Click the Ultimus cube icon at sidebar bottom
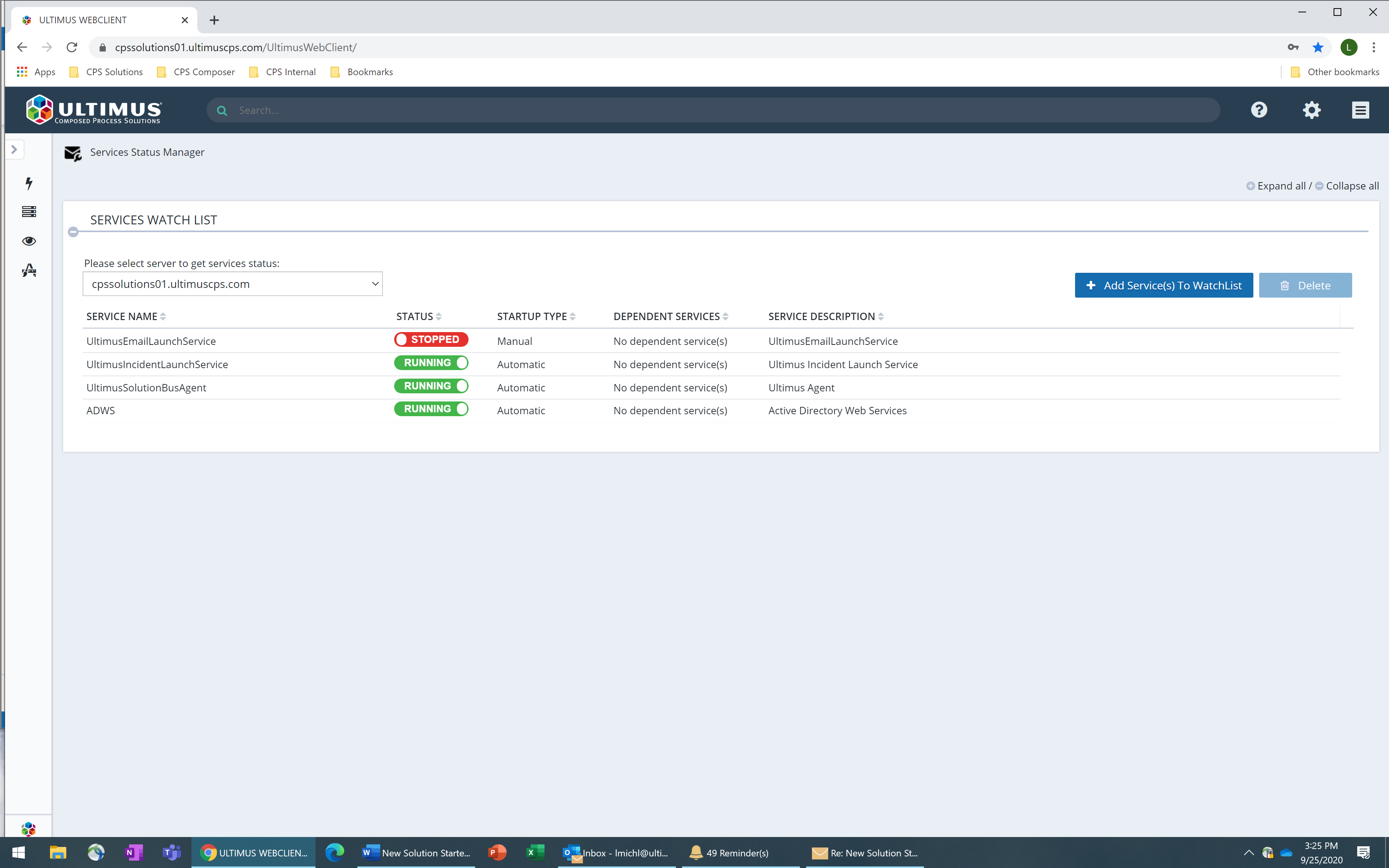This screenshot has height=868, width=1389. 28,829
